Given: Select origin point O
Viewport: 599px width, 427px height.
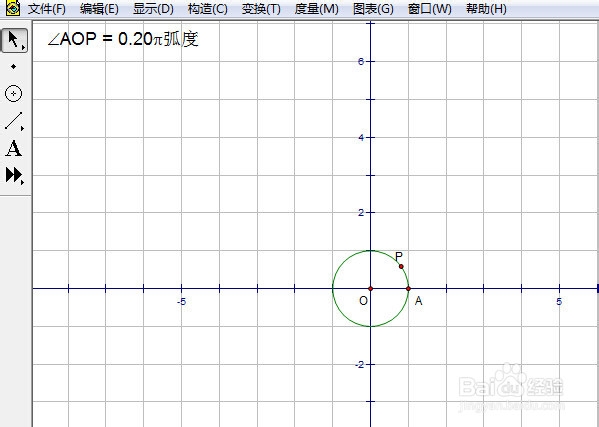Looking at the screenshot, I should click(370, 288).
